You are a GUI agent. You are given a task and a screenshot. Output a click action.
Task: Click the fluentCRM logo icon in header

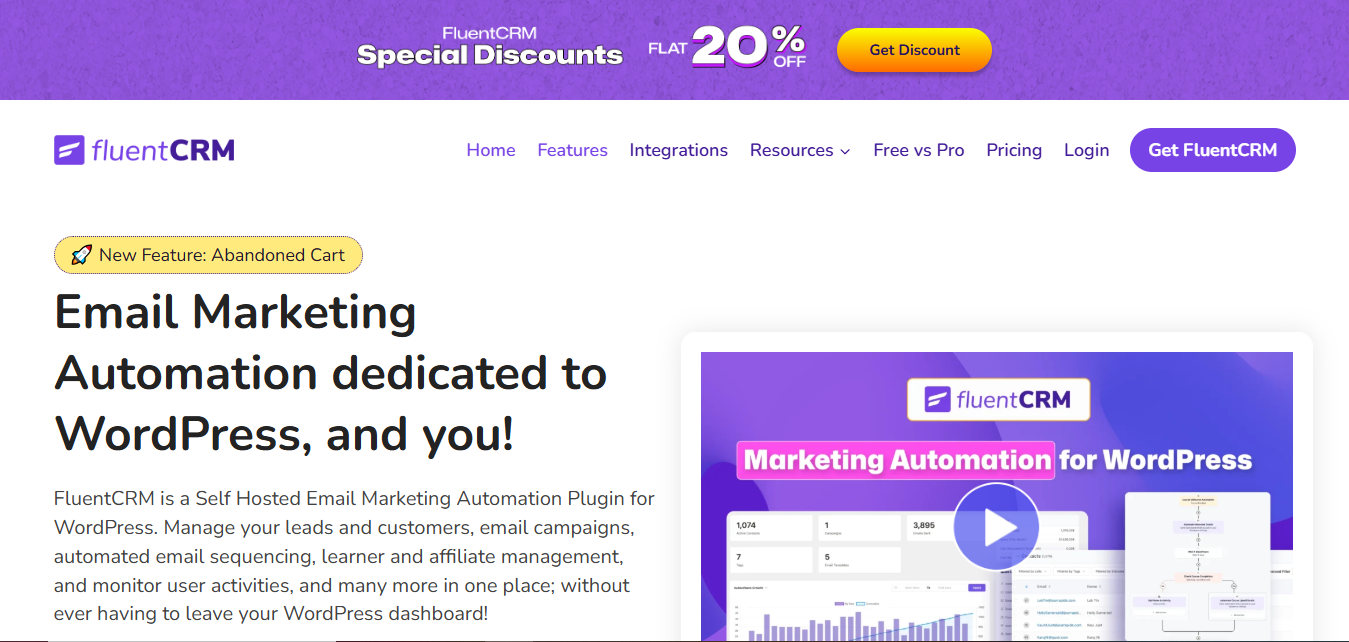[69, 150]
